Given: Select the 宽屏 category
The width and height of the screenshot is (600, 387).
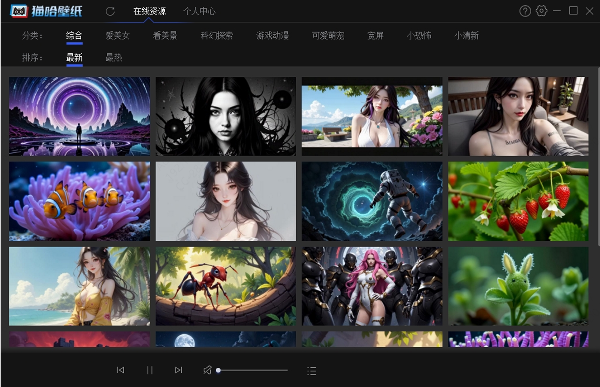Looking at the screenshot, I should (375, 36).
